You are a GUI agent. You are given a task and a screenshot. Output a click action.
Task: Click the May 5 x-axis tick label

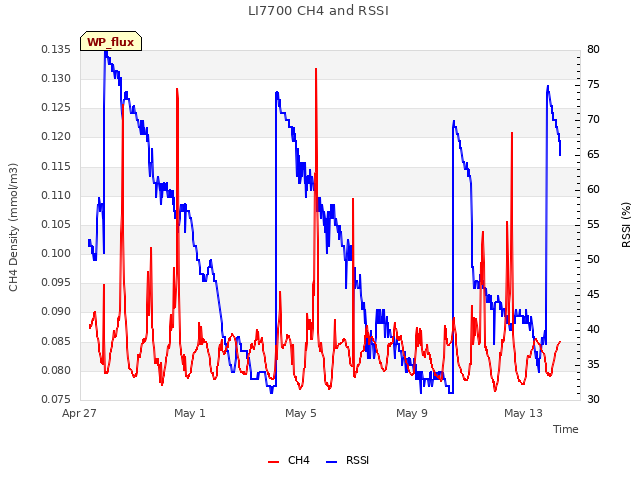pos(301,413)
